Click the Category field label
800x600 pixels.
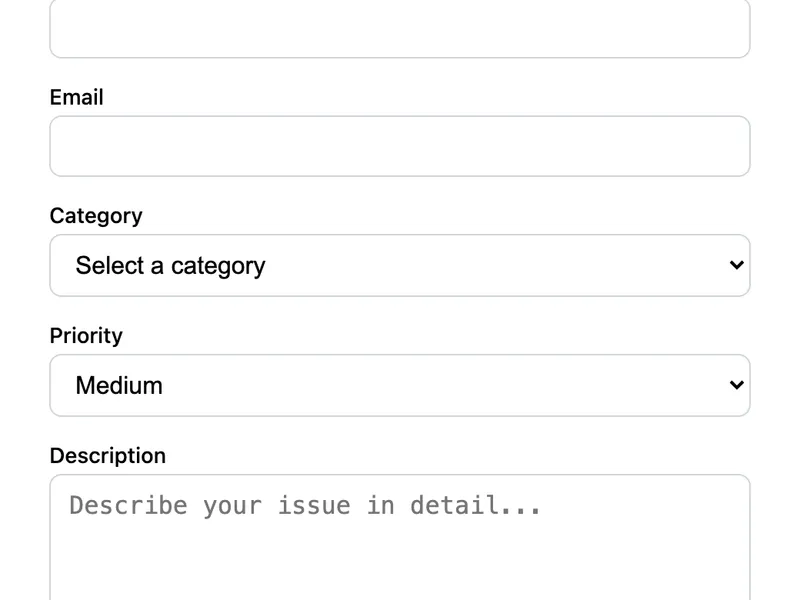click(x=96, y=216)
